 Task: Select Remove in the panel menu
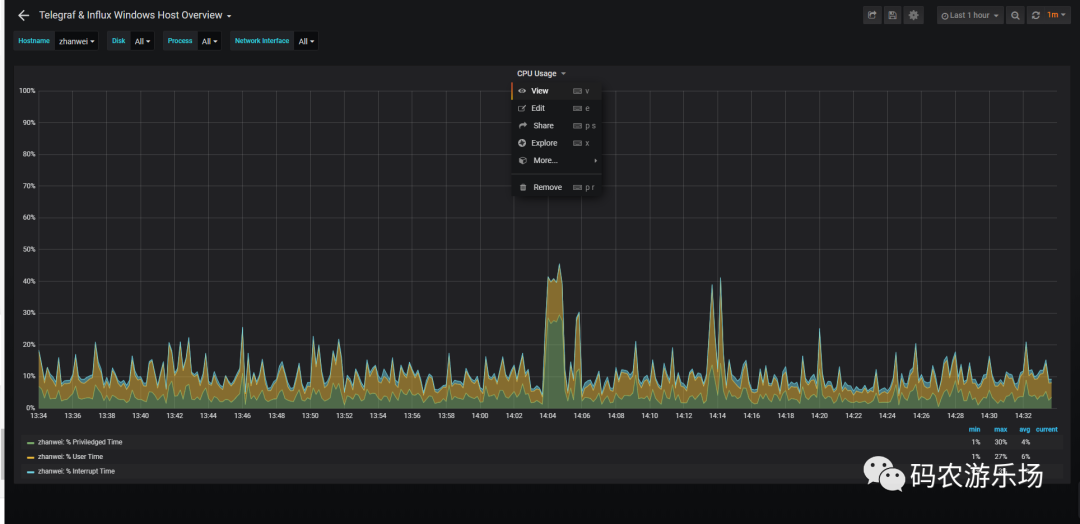tap(557, 187)
